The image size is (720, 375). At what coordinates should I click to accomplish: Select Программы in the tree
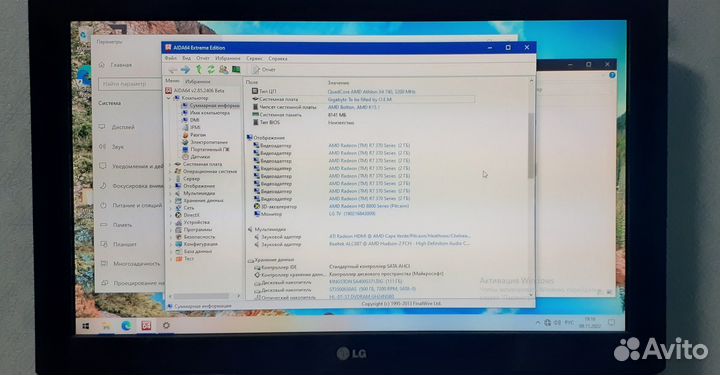pos(198,229)
